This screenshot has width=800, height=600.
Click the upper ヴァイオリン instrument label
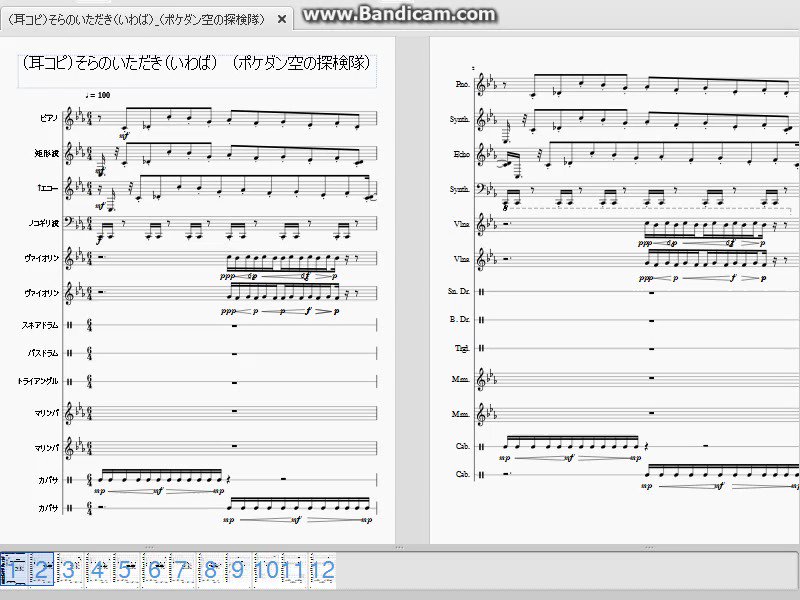[42, 258]
